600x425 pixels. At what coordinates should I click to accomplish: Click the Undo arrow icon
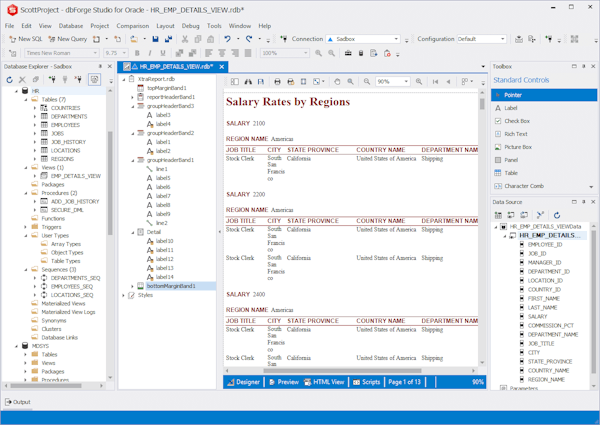(228, 39)
